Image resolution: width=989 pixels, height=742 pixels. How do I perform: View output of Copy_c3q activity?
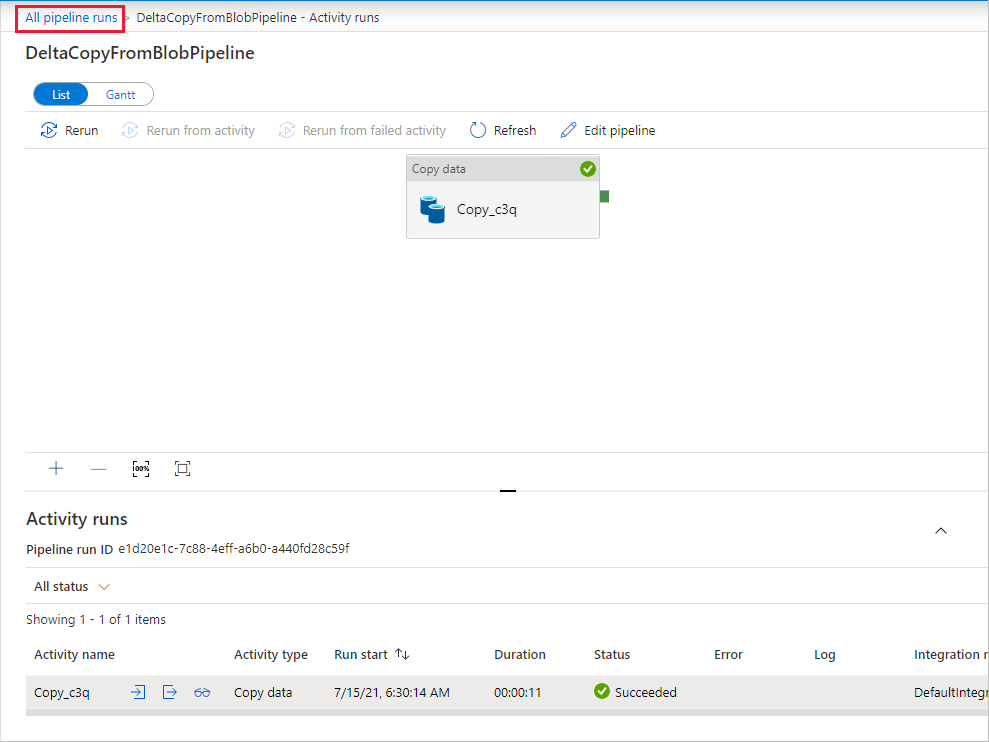coord(170,692)
